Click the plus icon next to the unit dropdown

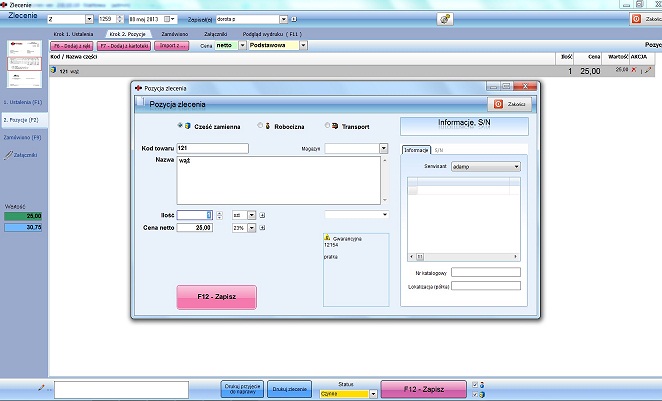(x=262, y=215)
